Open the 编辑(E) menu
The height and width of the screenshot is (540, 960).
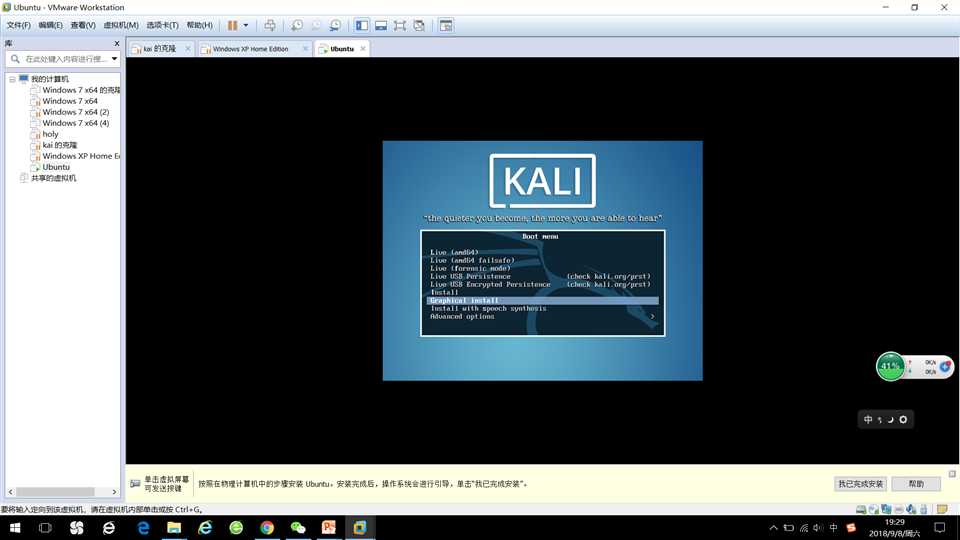click(x=50, y=25)
